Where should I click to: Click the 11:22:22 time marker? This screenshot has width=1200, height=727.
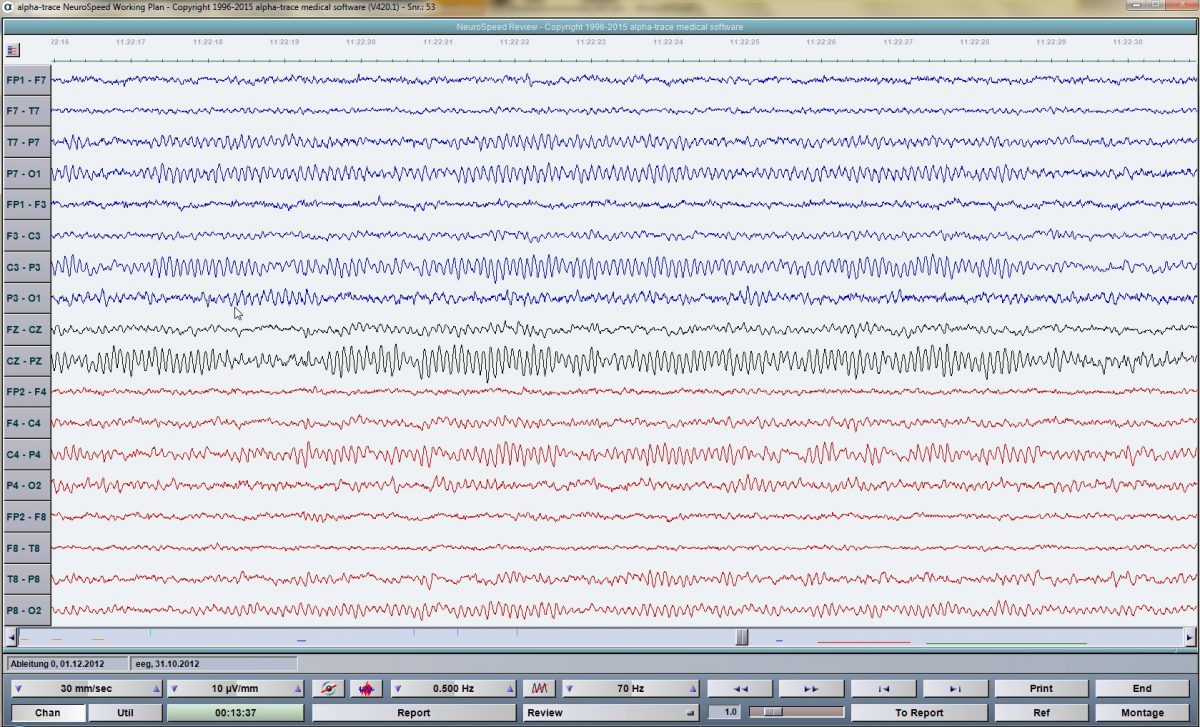pos(514,42)
